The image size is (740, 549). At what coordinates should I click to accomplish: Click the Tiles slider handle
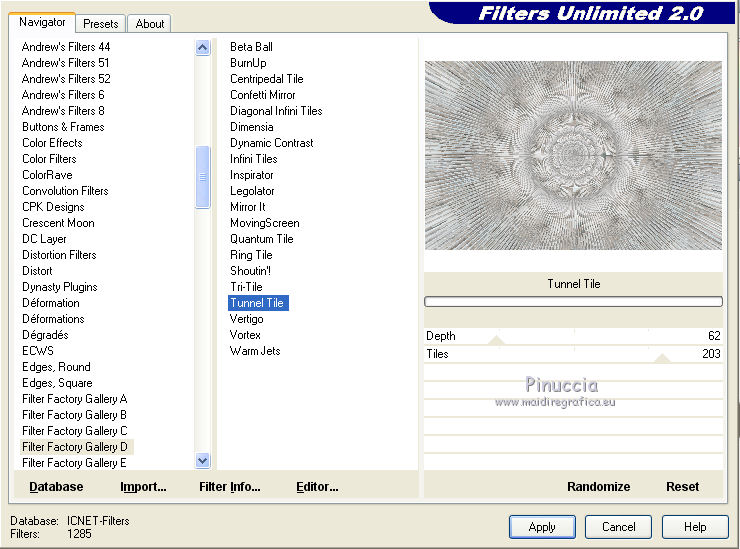(661, 358)
